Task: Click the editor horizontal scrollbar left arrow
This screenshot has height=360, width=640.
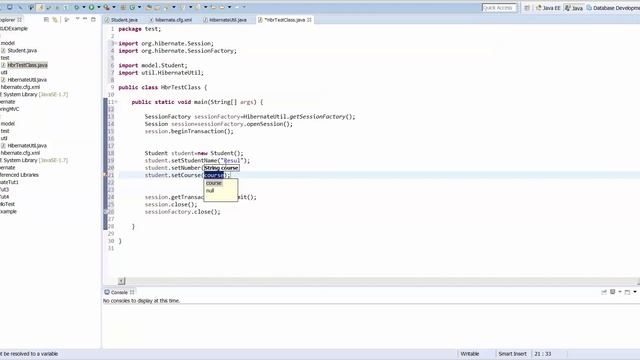Action: click(x=121, y=281)
